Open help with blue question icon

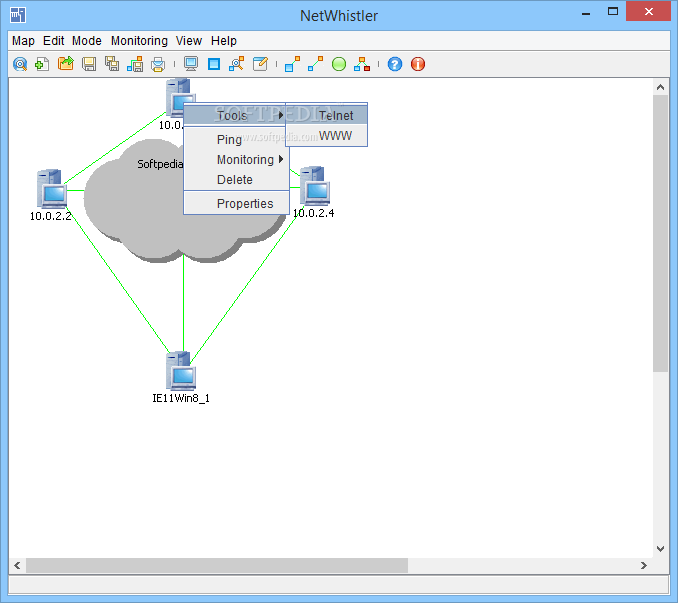coord(395,64)
